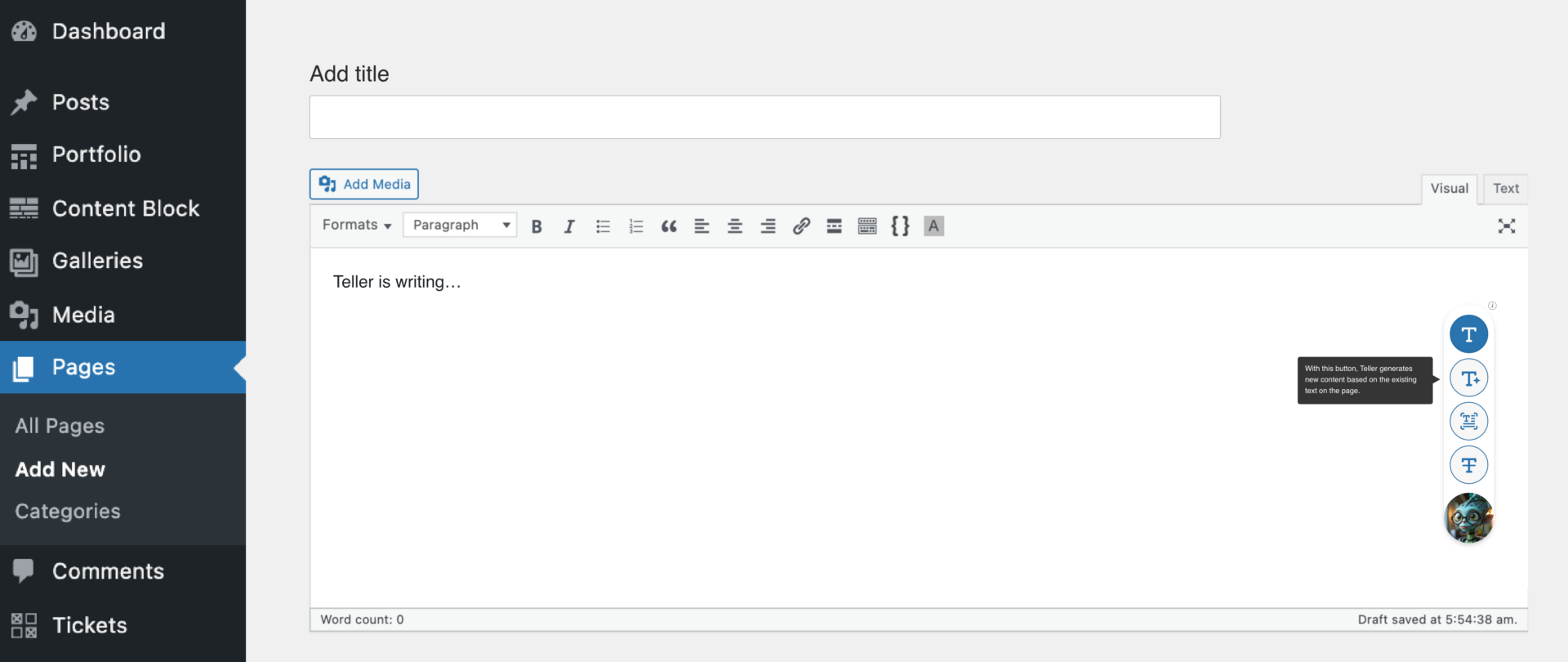Insert a bulleted list
The image size is (1568, 662).
[x=603, y=226]
